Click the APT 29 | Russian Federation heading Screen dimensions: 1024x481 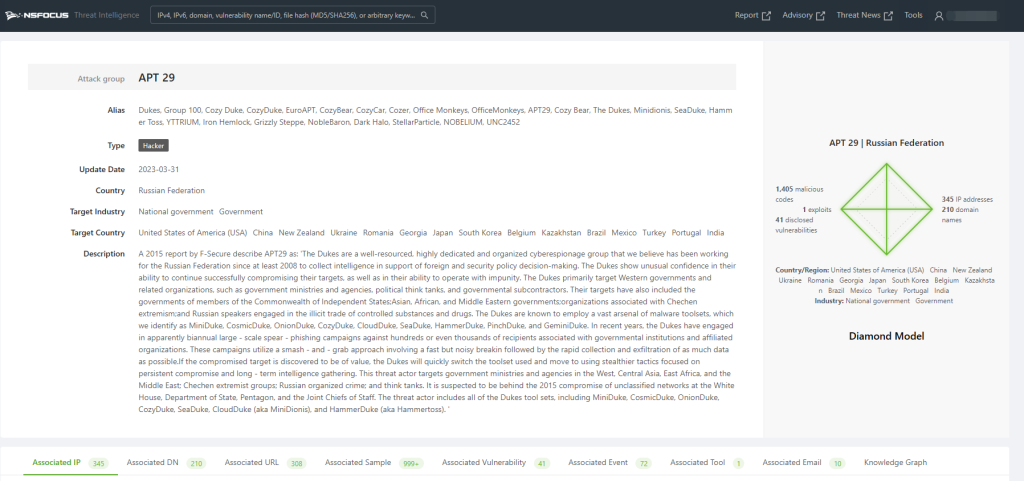pyautogui.click(x=886, y=143)
